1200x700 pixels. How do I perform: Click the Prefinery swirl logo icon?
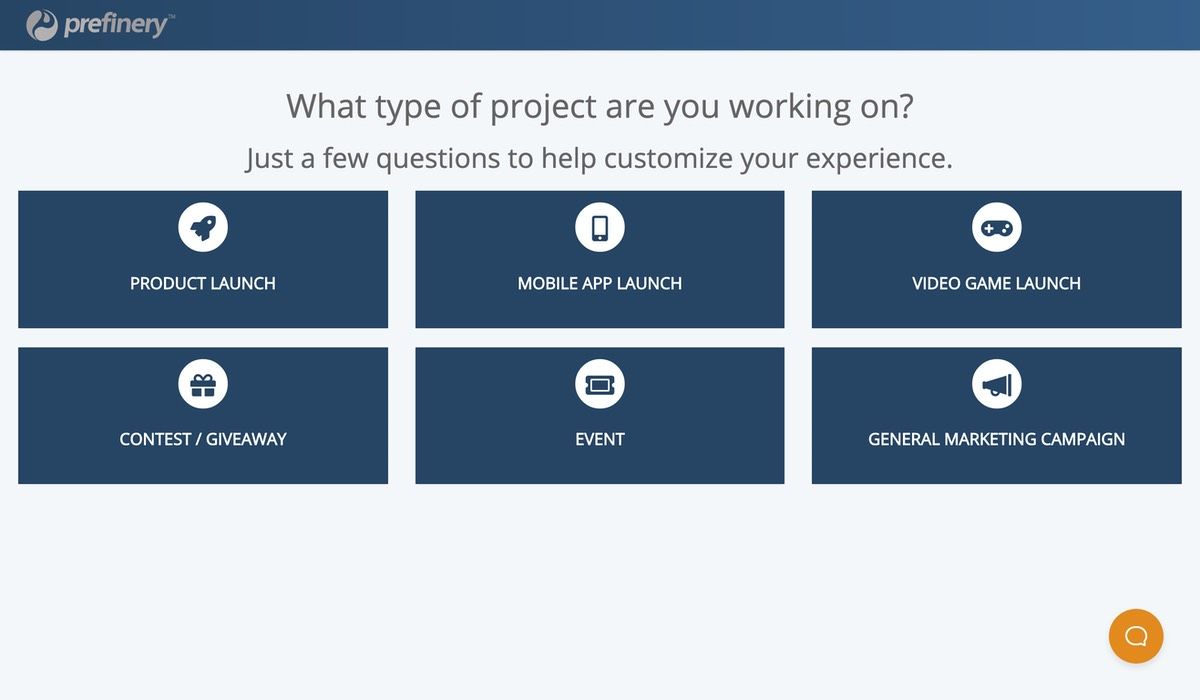pos(42,25)
